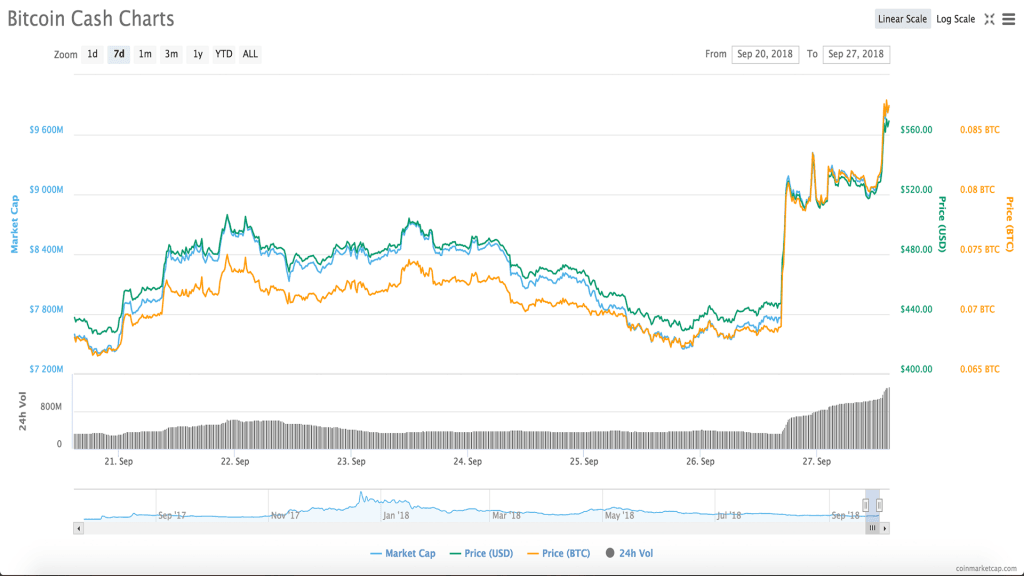The image size is (1024, 576).
Task: Select YTD zoom range
Action: (x=224, y=54)
